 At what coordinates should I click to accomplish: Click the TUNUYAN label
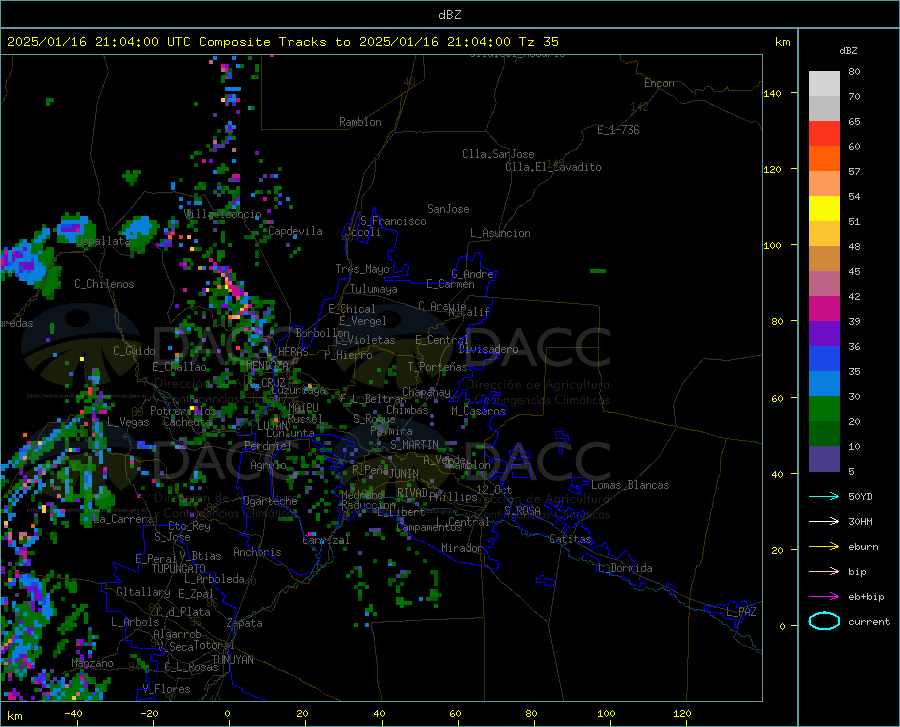pos(232,660)
